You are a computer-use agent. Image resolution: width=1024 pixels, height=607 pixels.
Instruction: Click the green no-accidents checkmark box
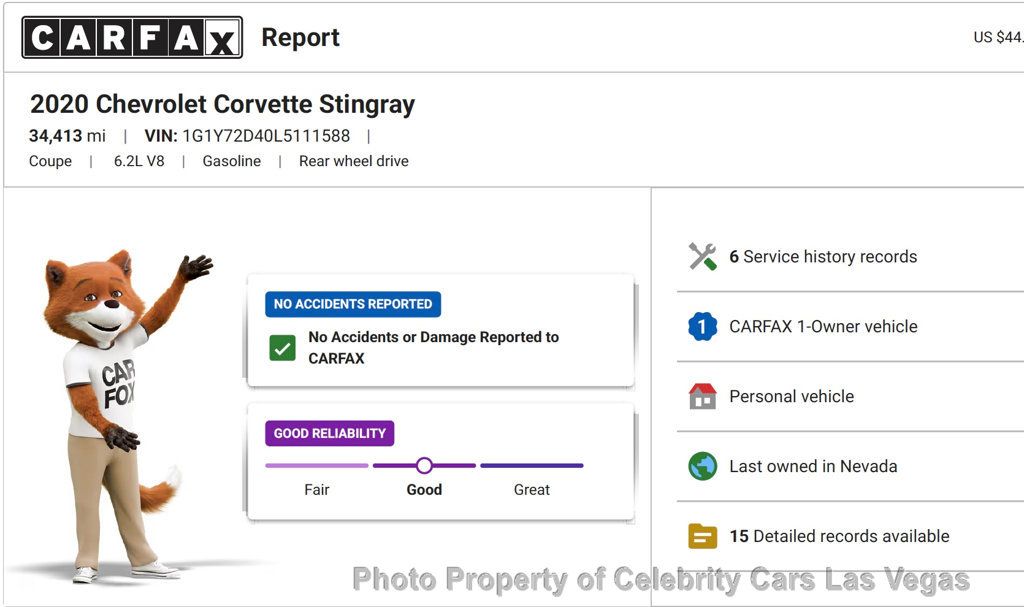(283, 348)
